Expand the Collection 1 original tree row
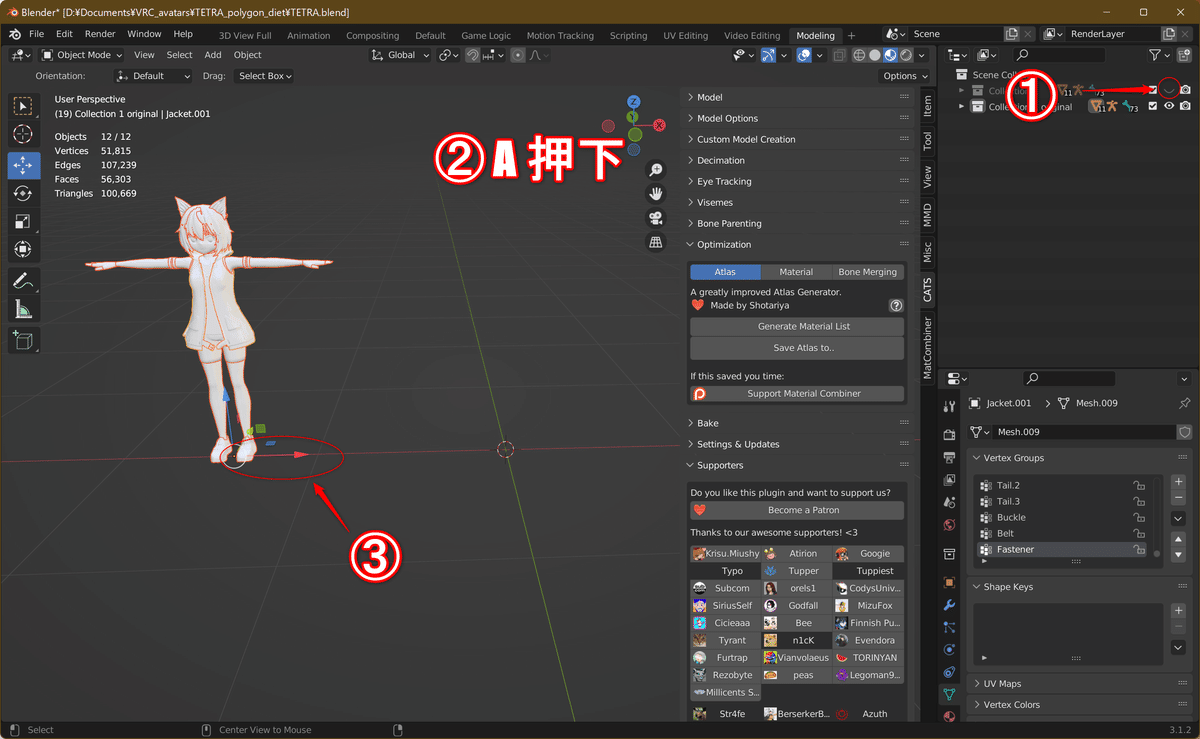 pyautogui.click(x=962, y=107)
